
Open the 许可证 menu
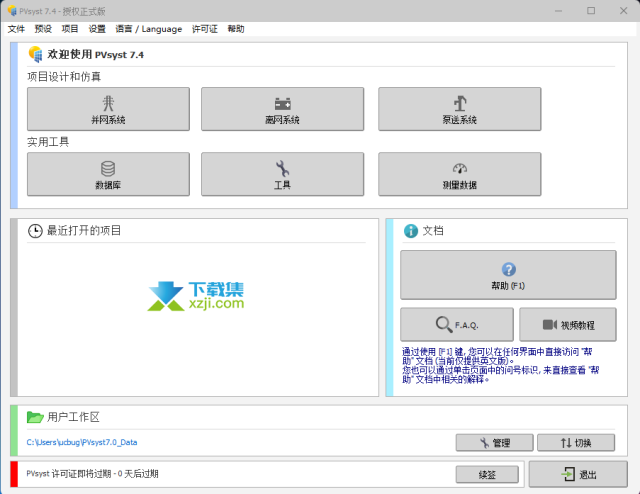(204, 29)
